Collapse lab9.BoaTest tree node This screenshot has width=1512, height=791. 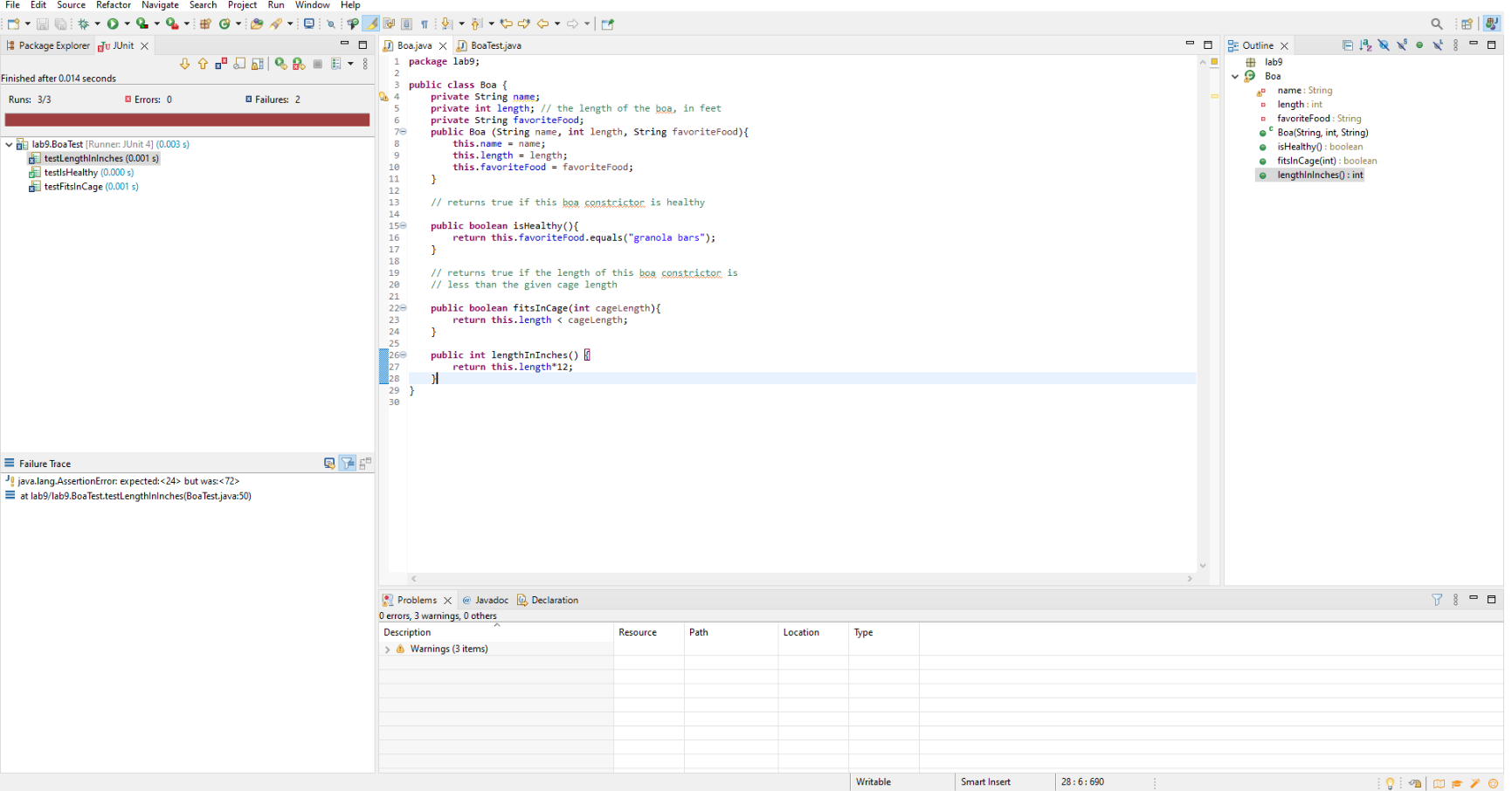pos(9,144)
